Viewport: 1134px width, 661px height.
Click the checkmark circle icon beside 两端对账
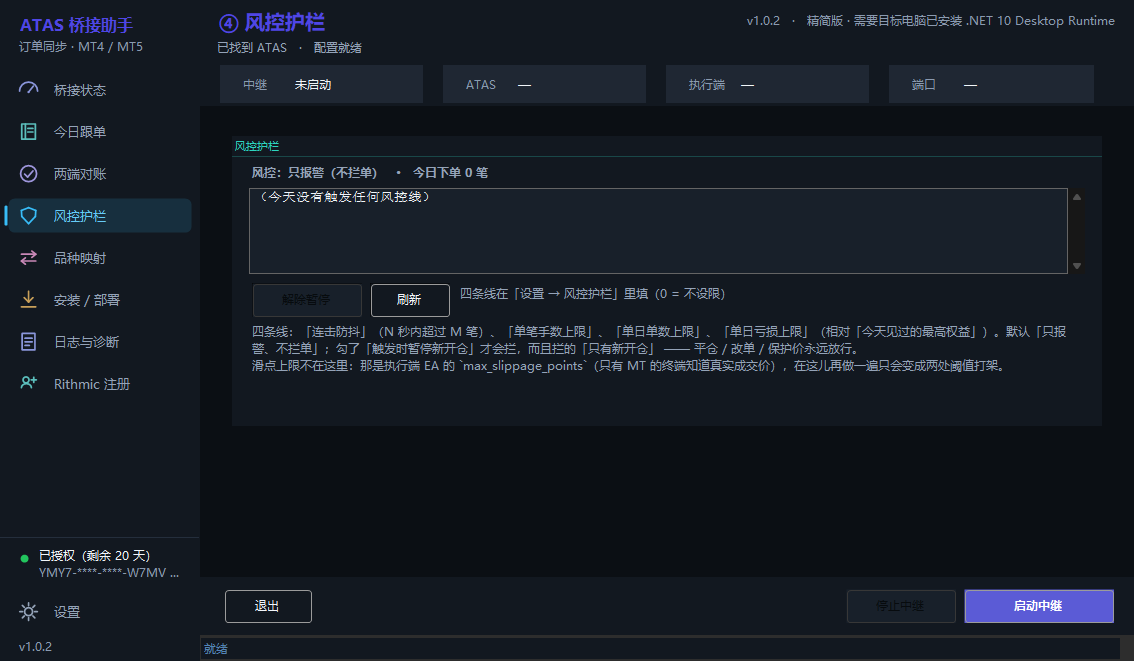tap(28, 174)
